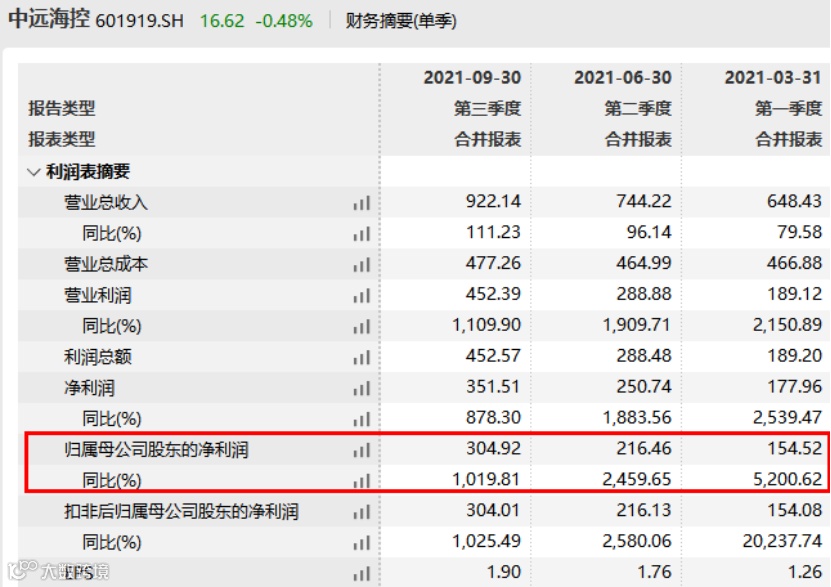
Task: Click revenue value 648.43
Action: pyautogui.click(x=794, y=201)
